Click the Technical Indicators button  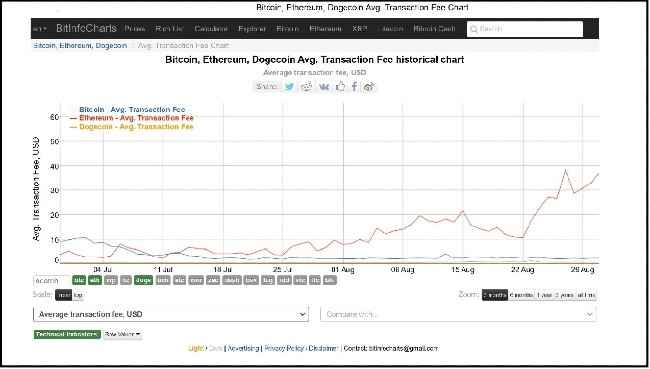coord(67,334)
